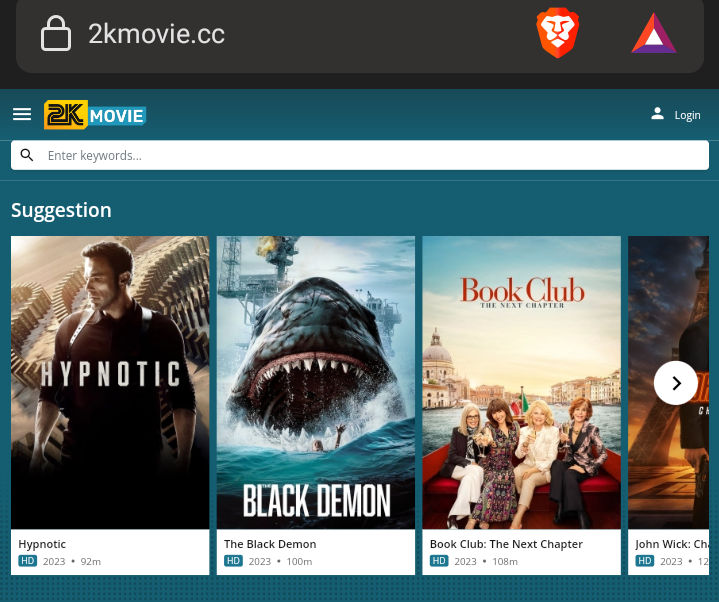Click the 2K Movie logo
Screen dimensions: 719x602
95,115
